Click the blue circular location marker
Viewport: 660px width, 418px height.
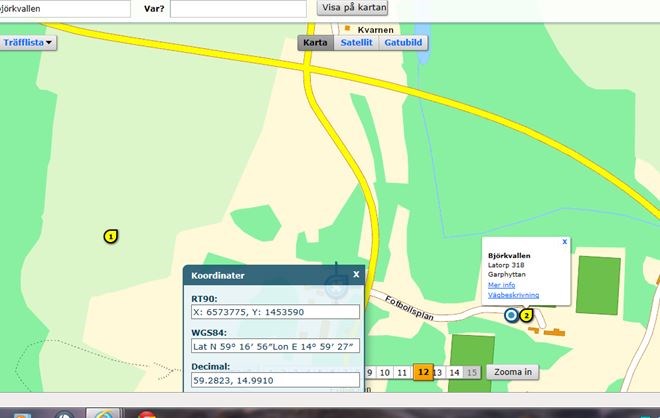pyautogui.click(x=512, y=315)
